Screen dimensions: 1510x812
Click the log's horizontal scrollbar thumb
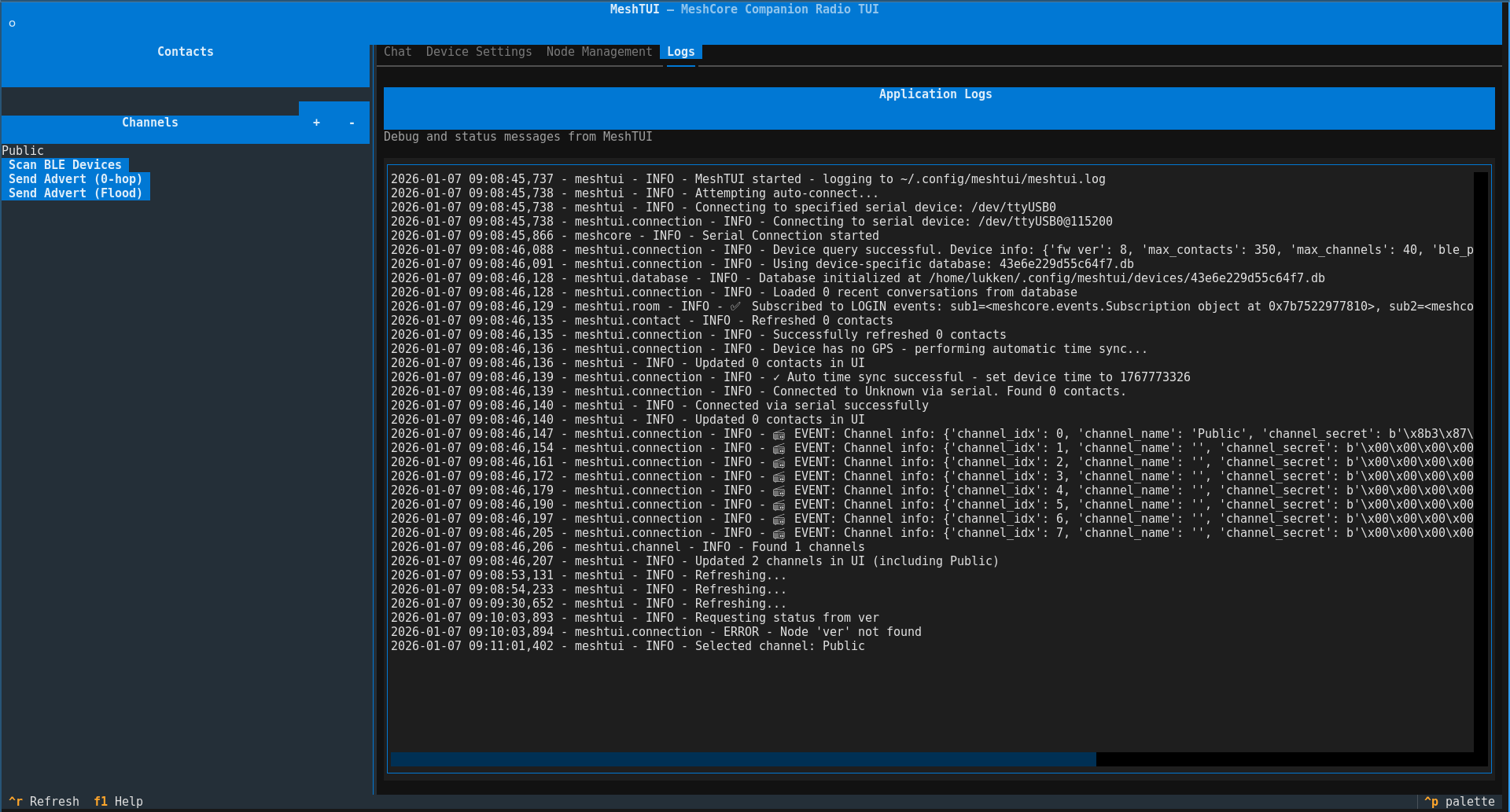pyautogui.click(x=742, y=759)
